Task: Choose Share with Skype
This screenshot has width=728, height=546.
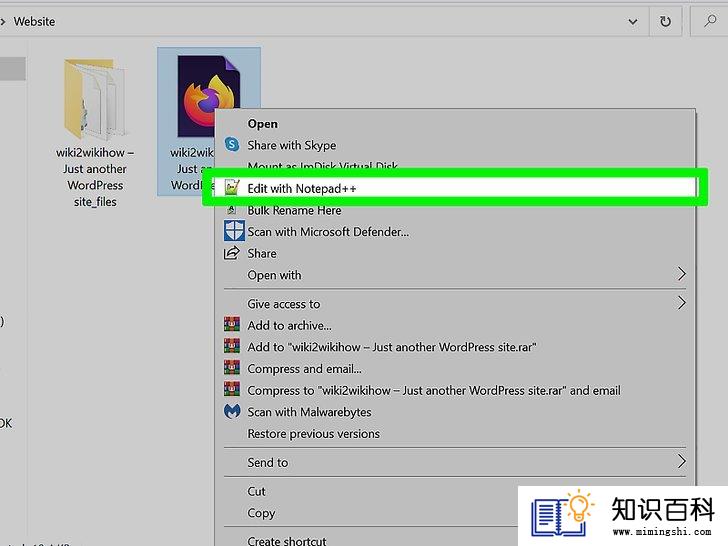Action: click(x=455, y=145)
